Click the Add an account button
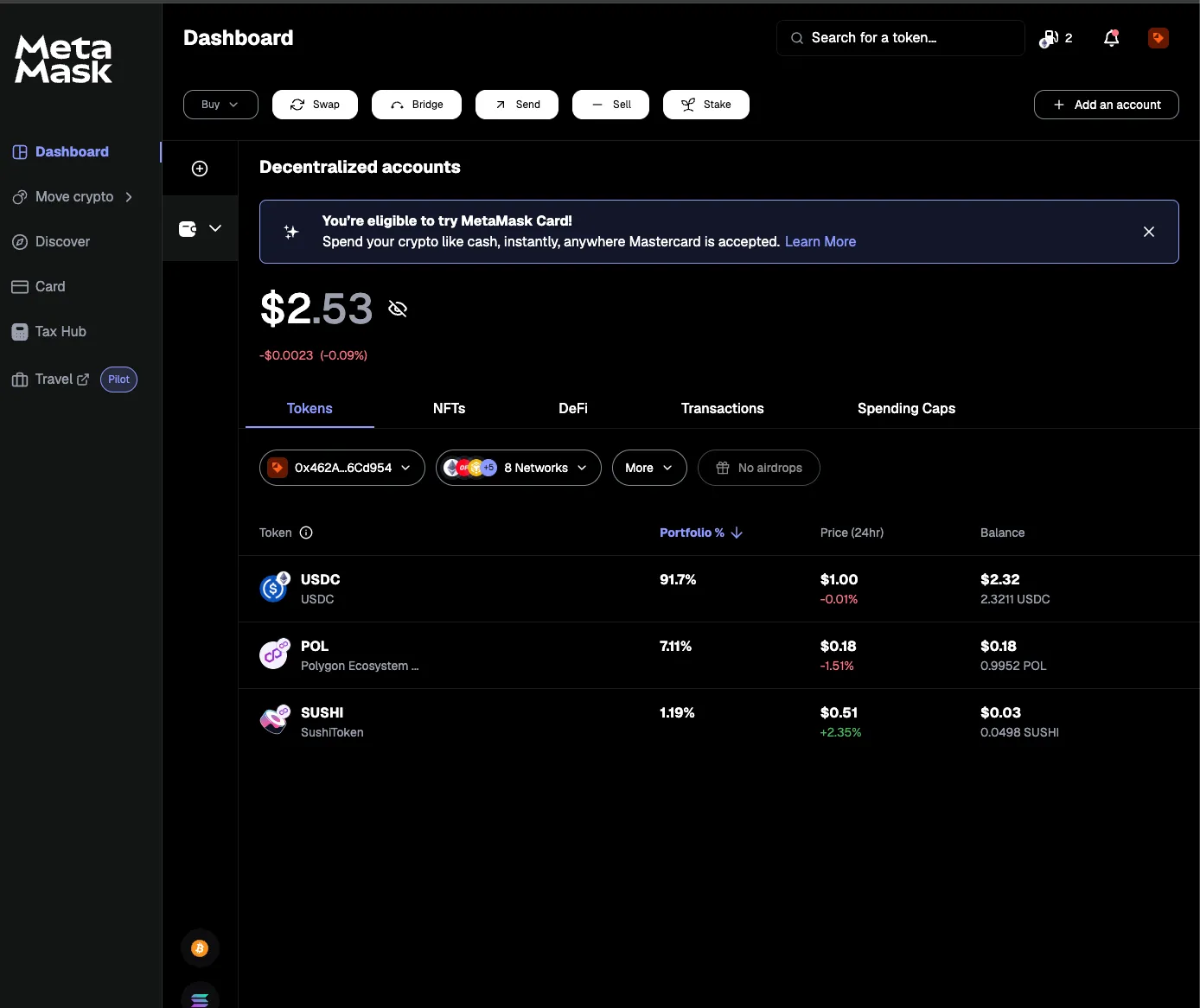This screenshot has width=1200, height=1008. pyautogui.click(x=1106, y=105)
